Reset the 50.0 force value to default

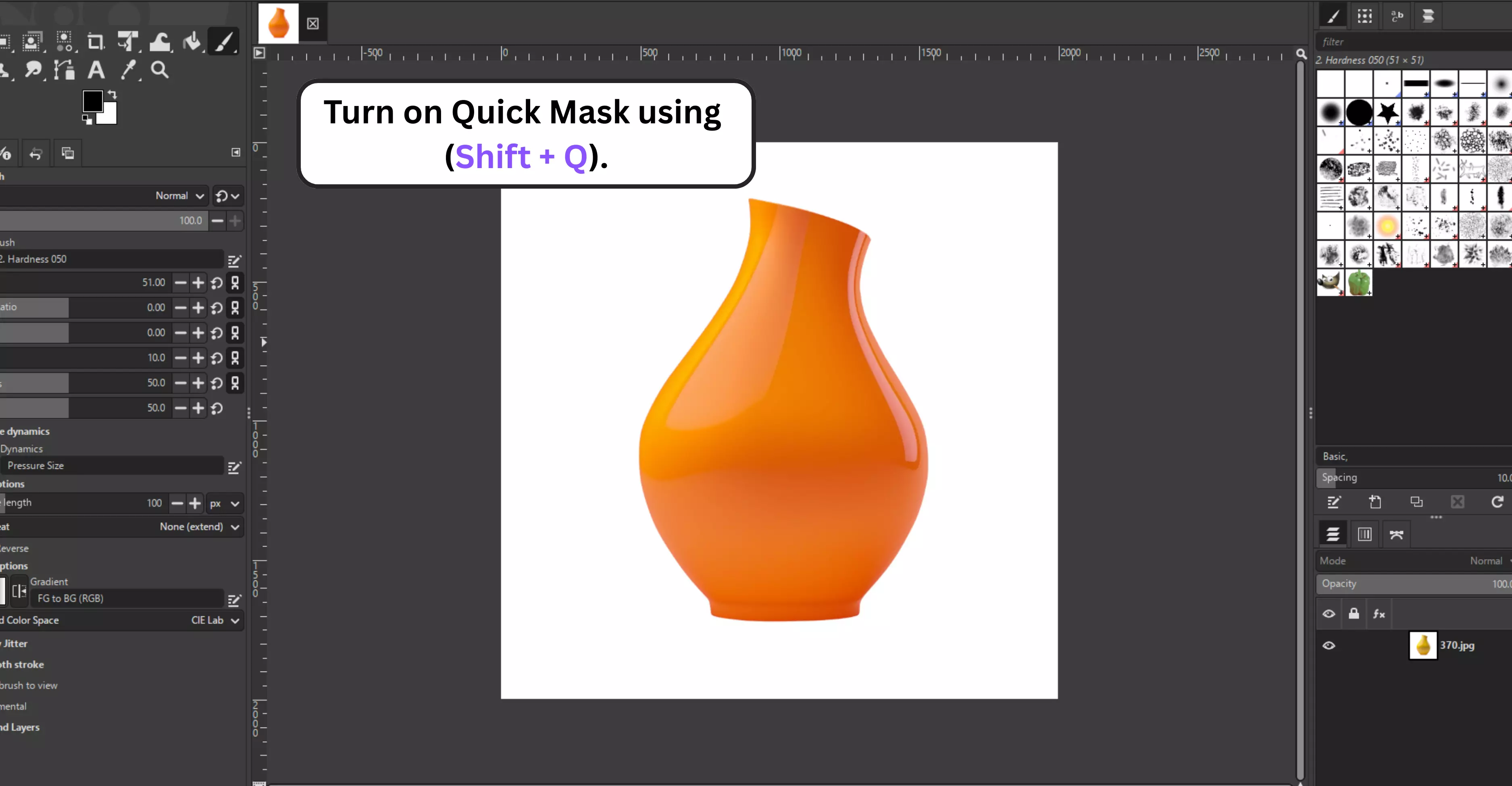(x=217, y=408)
